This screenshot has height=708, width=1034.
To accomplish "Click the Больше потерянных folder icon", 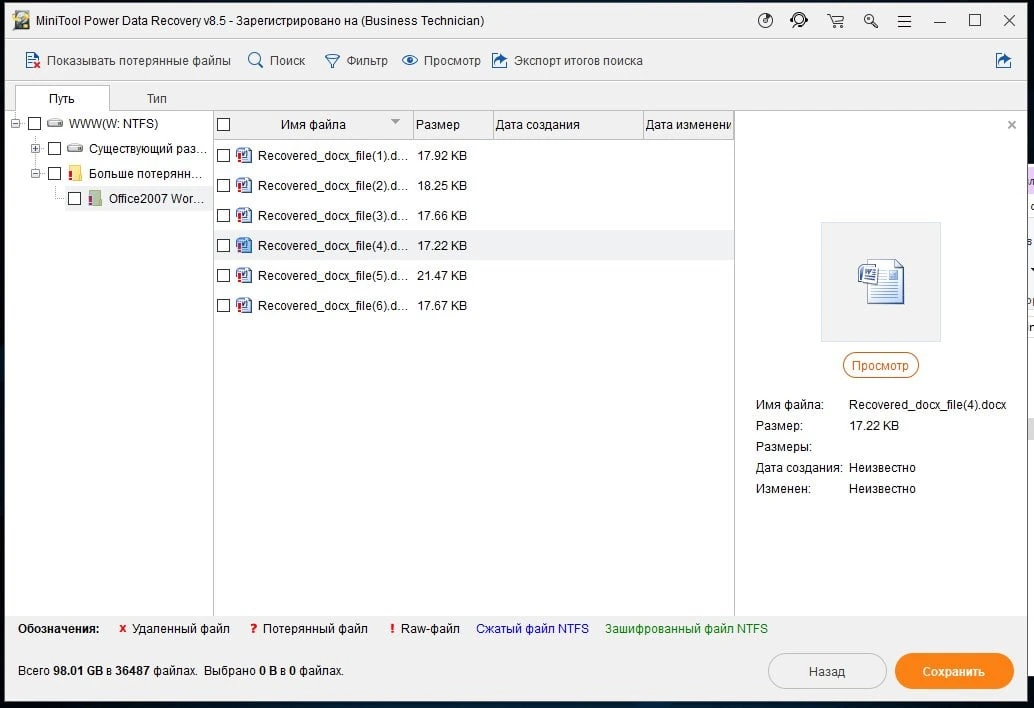I will 75,173.
